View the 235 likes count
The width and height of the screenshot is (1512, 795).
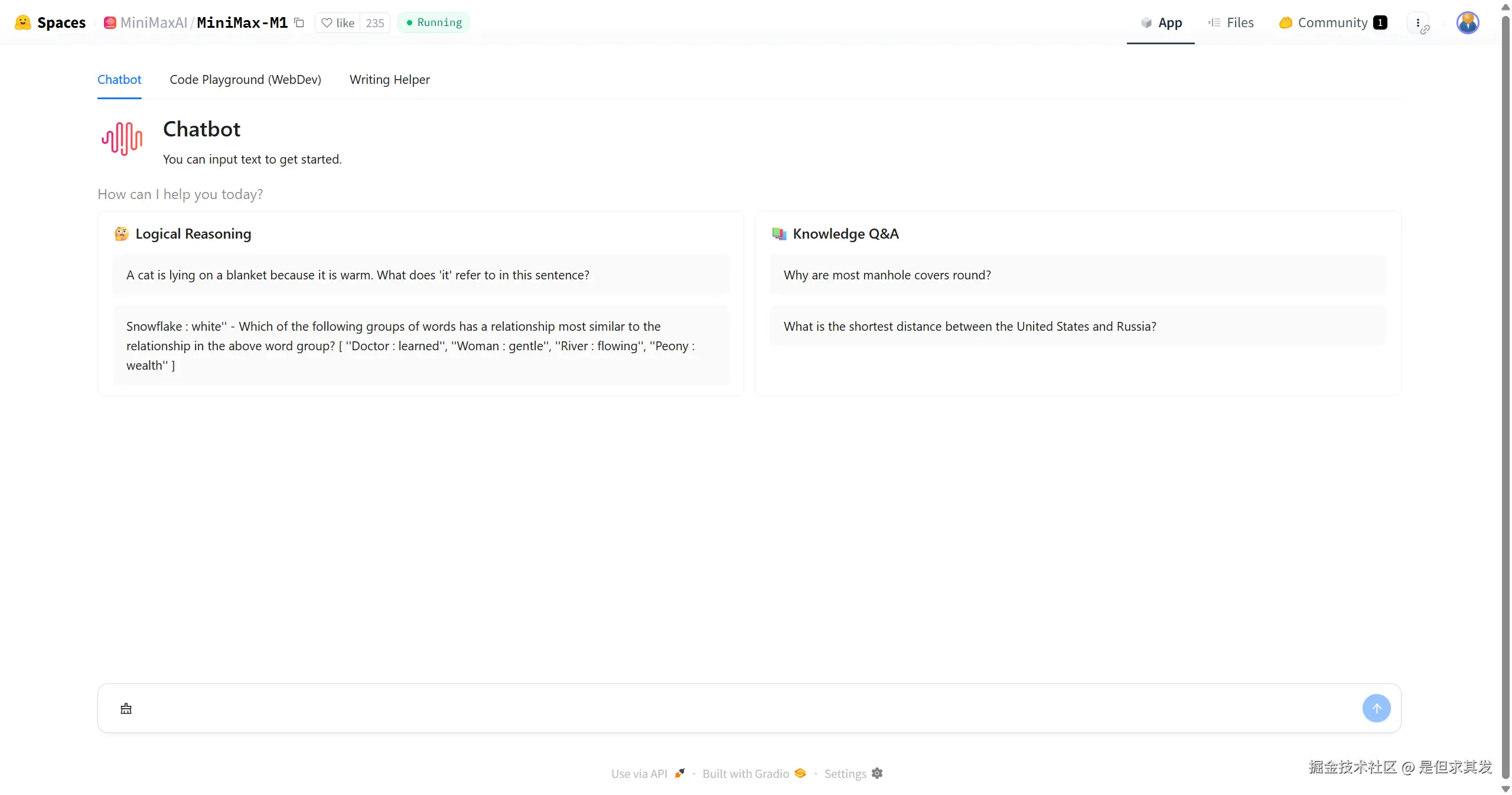tap(375, 22)
